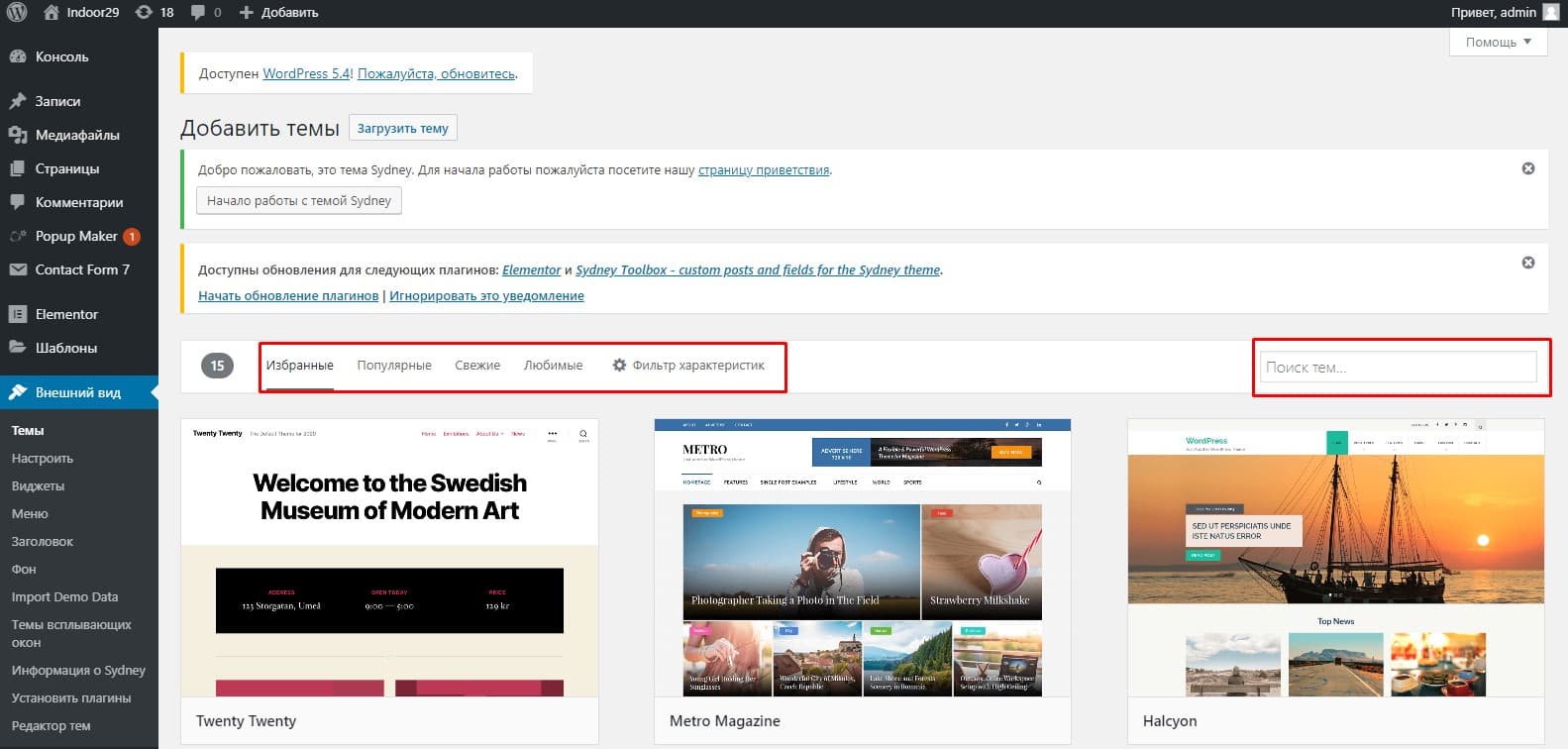Open Записи in the sidebar
The width and height of the screenshot is (1568, 749).
pyautogui.click(x=57, y=101)
